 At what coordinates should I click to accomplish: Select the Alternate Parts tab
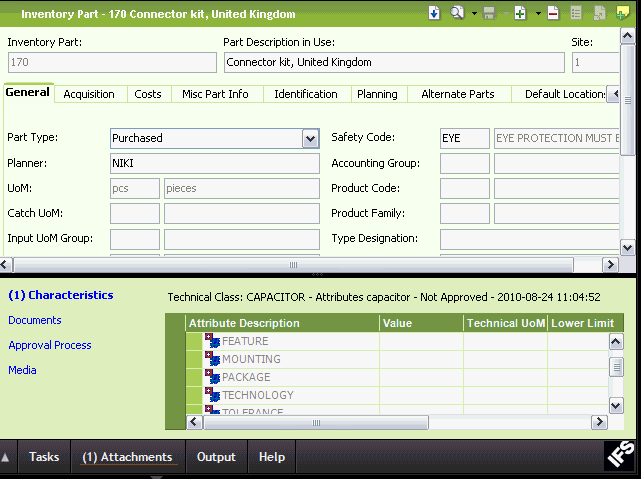pyautogui.click(x=458, y=94)
